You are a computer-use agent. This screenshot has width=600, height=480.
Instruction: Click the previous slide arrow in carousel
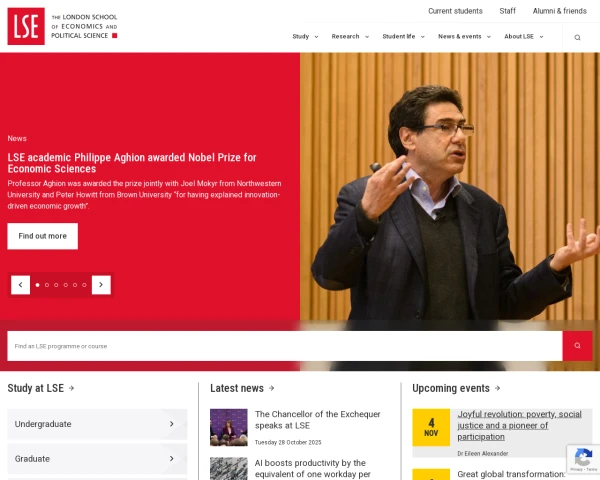tap(21, 285)
